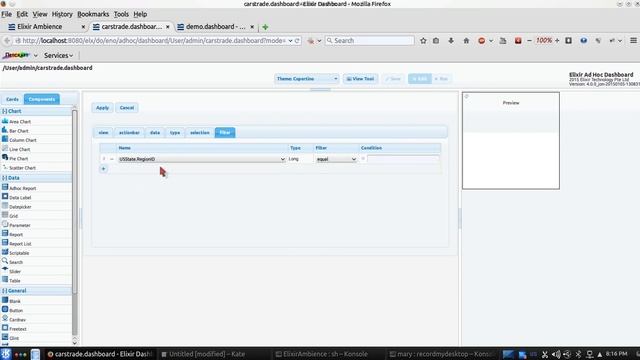
Task: Switch to the data tab
Action: pos(155,133)
